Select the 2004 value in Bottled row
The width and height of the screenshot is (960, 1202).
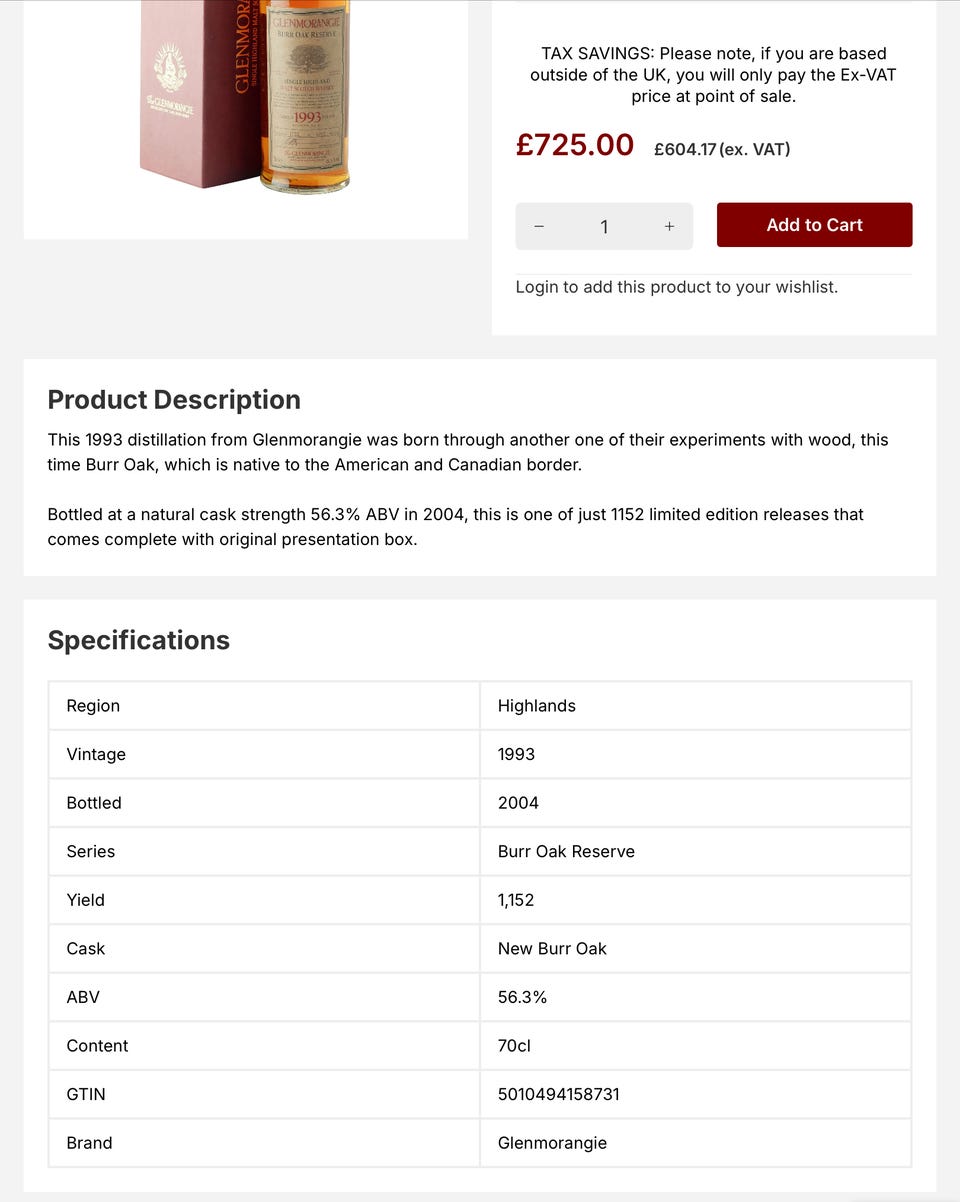518,803
